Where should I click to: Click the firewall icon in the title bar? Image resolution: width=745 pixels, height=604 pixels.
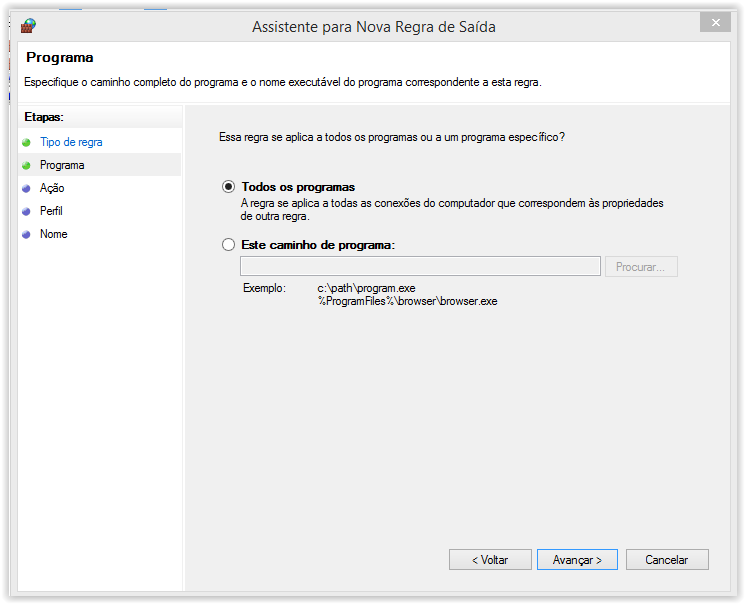click(x=28, y=26)
